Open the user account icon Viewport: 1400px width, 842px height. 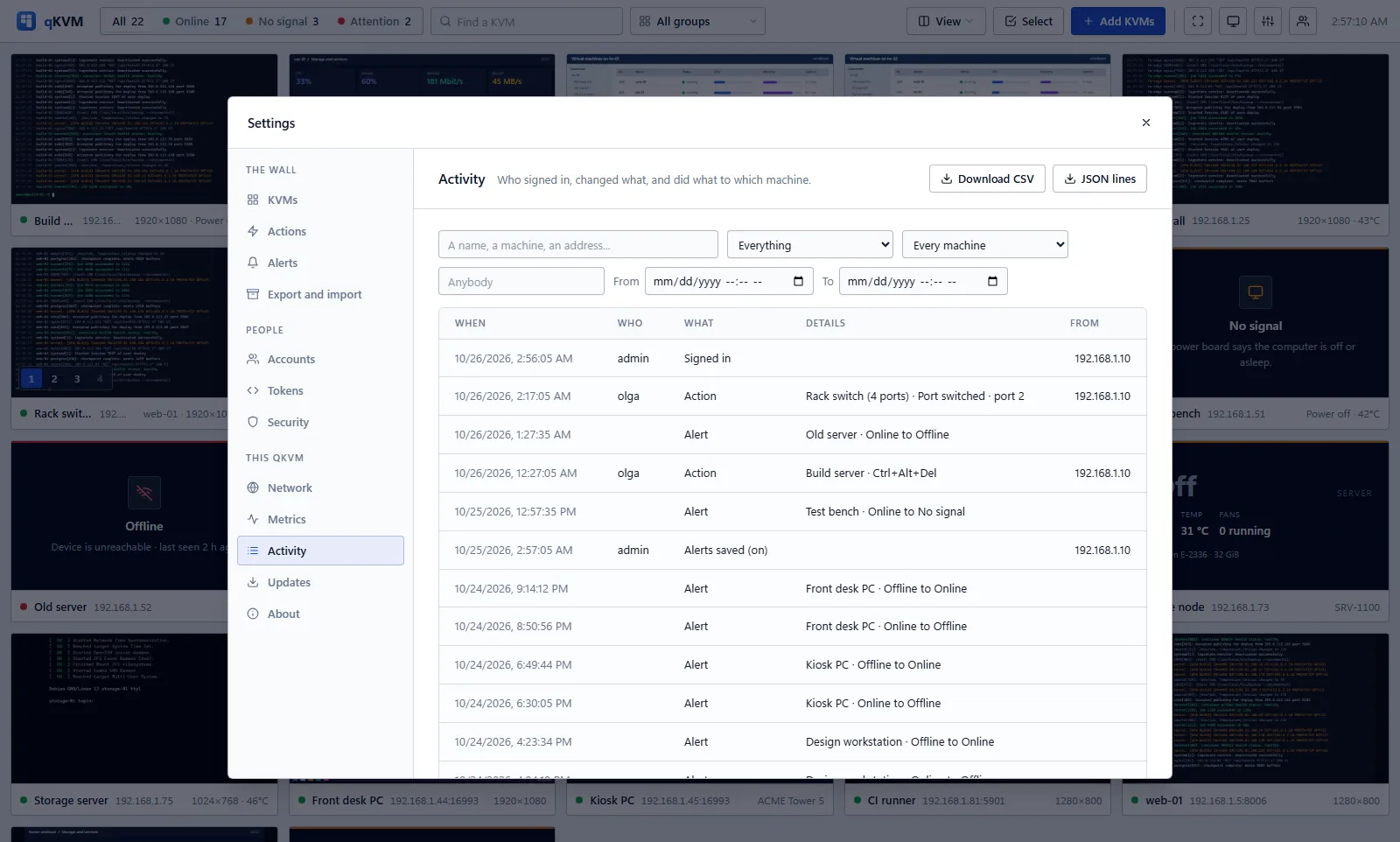[x=1303, y=21]
